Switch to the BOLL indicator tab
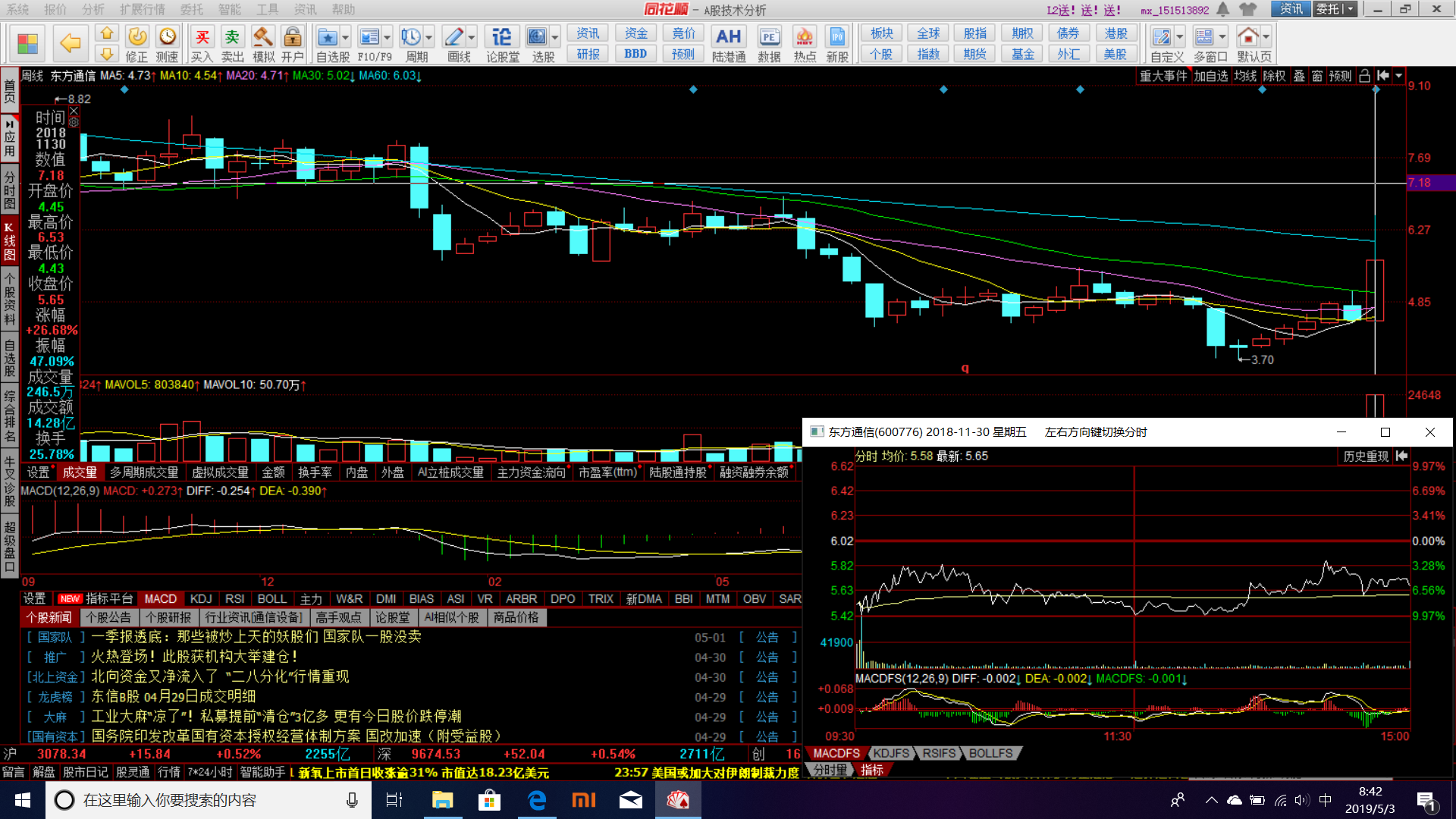This screenshot has height=819, width=1456. pyautogui.click(x=271, y=599)
